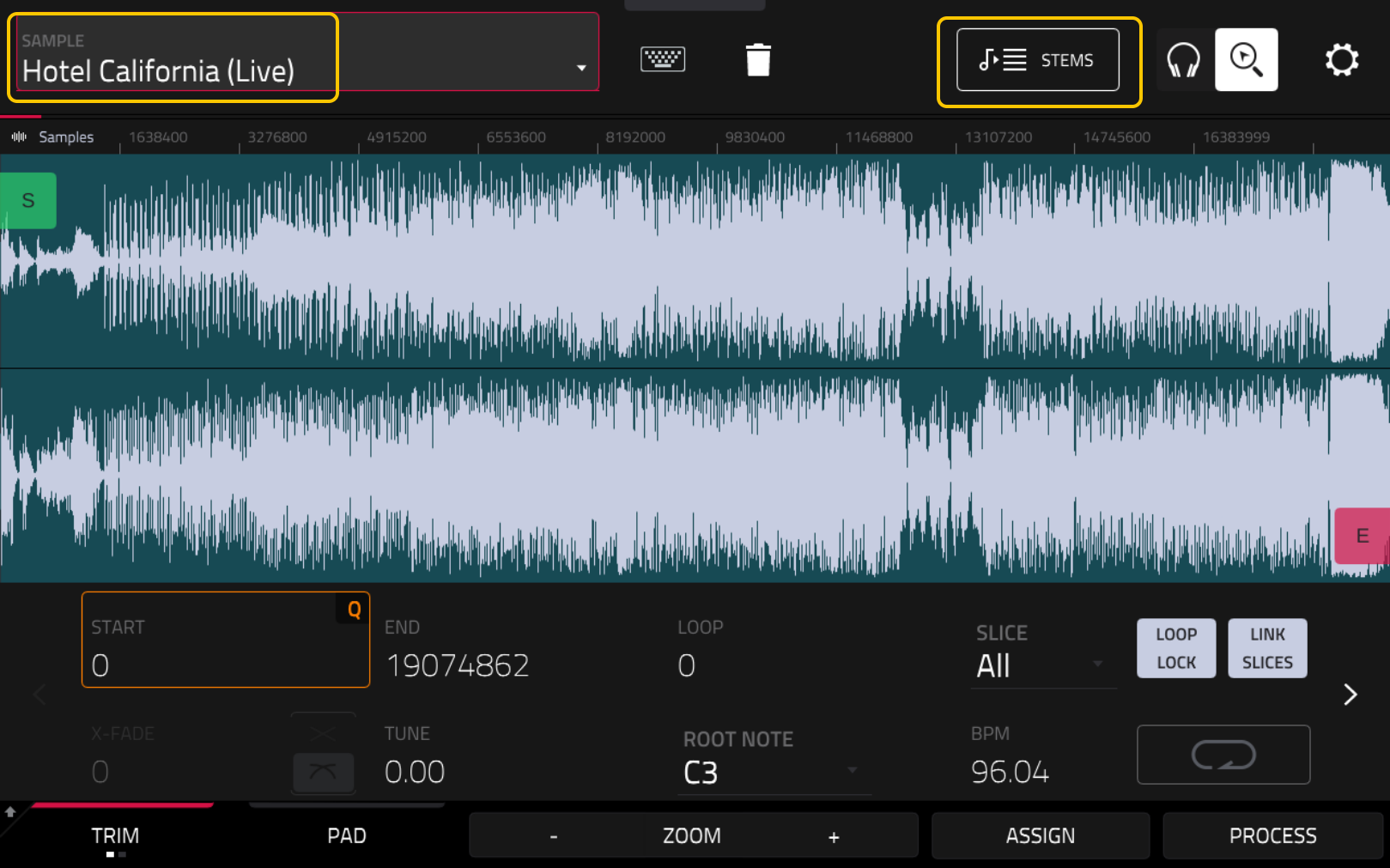Go to next parameter page arrow

(x=1351, y=694)
